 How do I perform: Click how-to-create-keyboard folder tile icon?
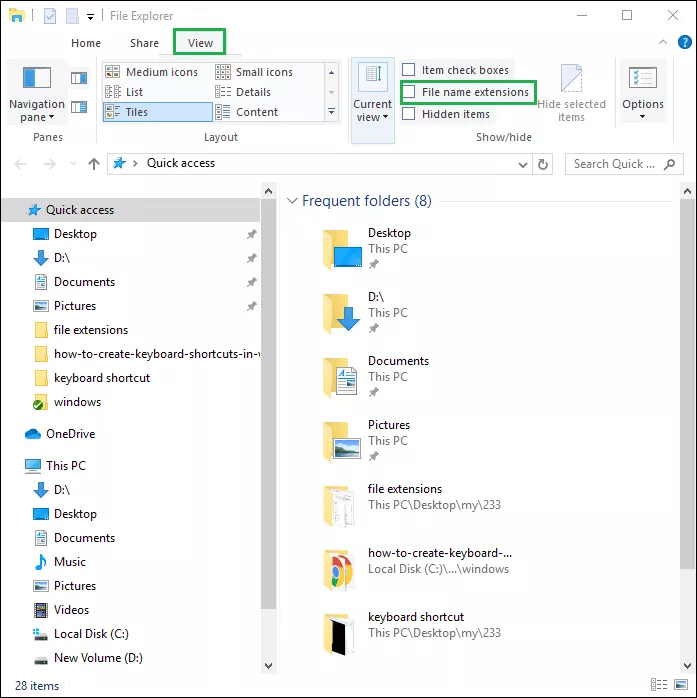(340, 569)
